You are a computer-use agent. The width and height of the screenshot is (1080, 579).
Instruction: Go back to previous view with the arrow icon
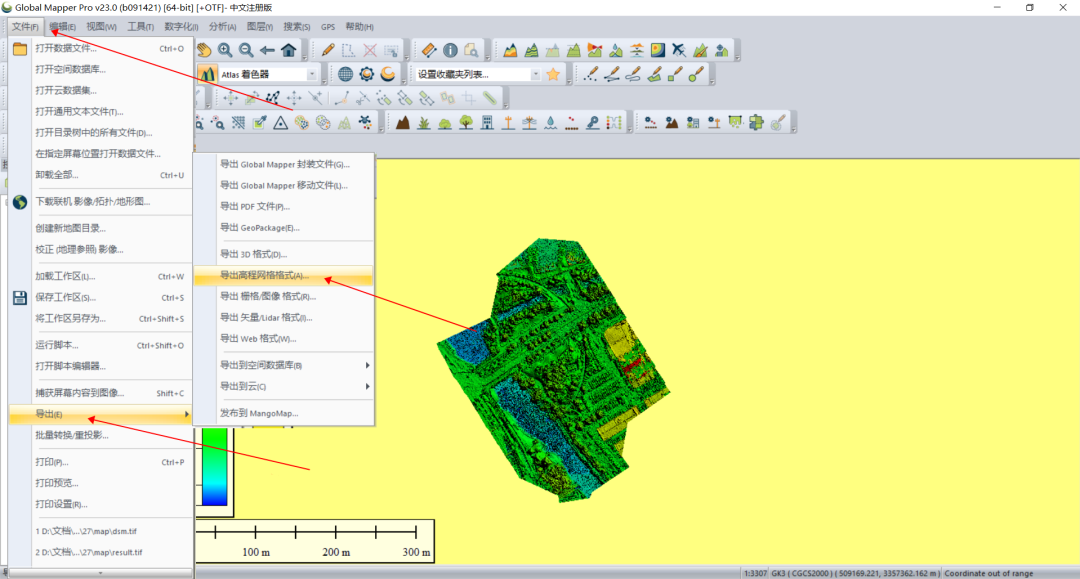pyautogui.click(x=267, y=50)
